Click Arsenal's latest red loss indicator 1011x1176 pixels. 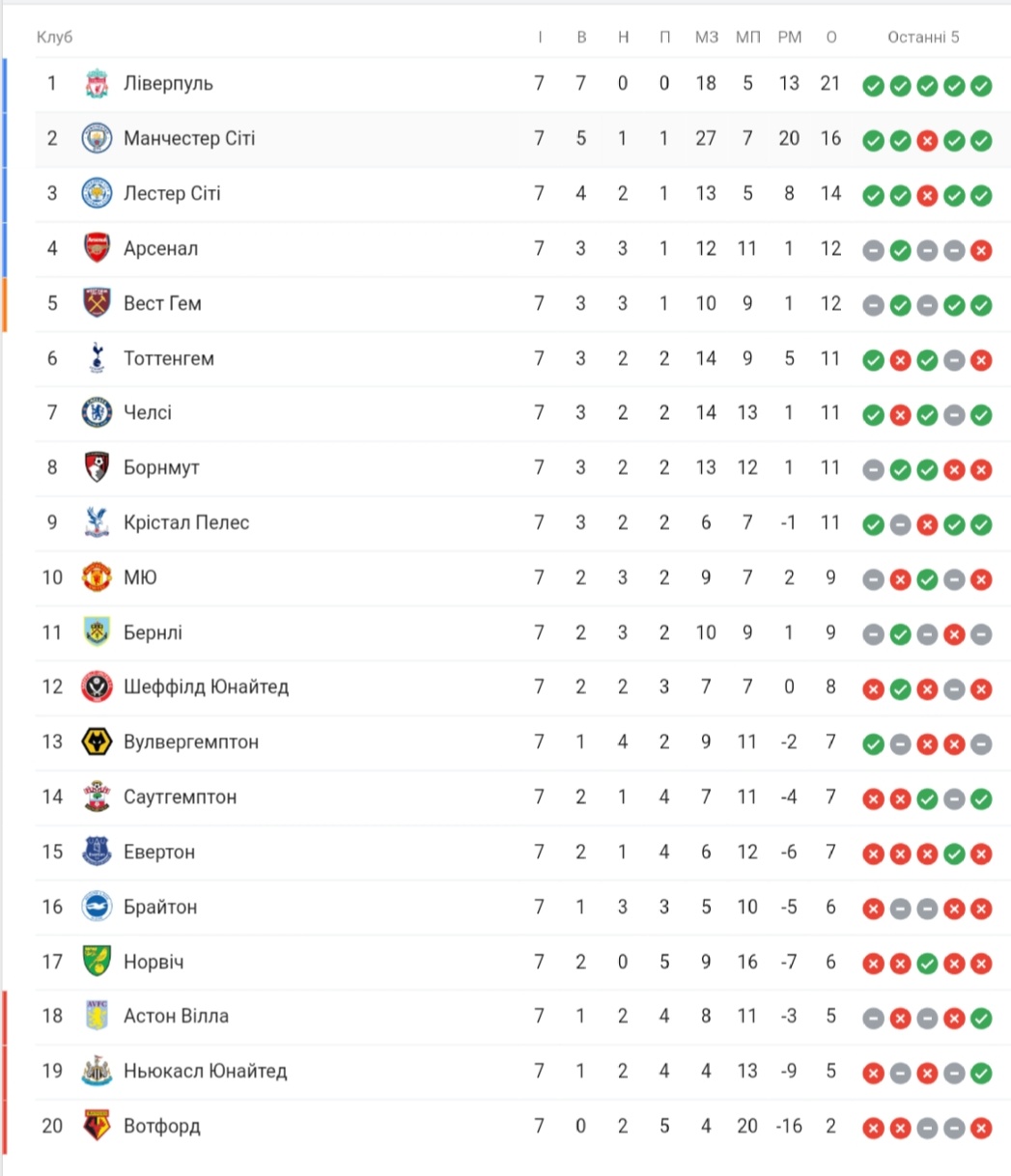[x=981, y=249]
